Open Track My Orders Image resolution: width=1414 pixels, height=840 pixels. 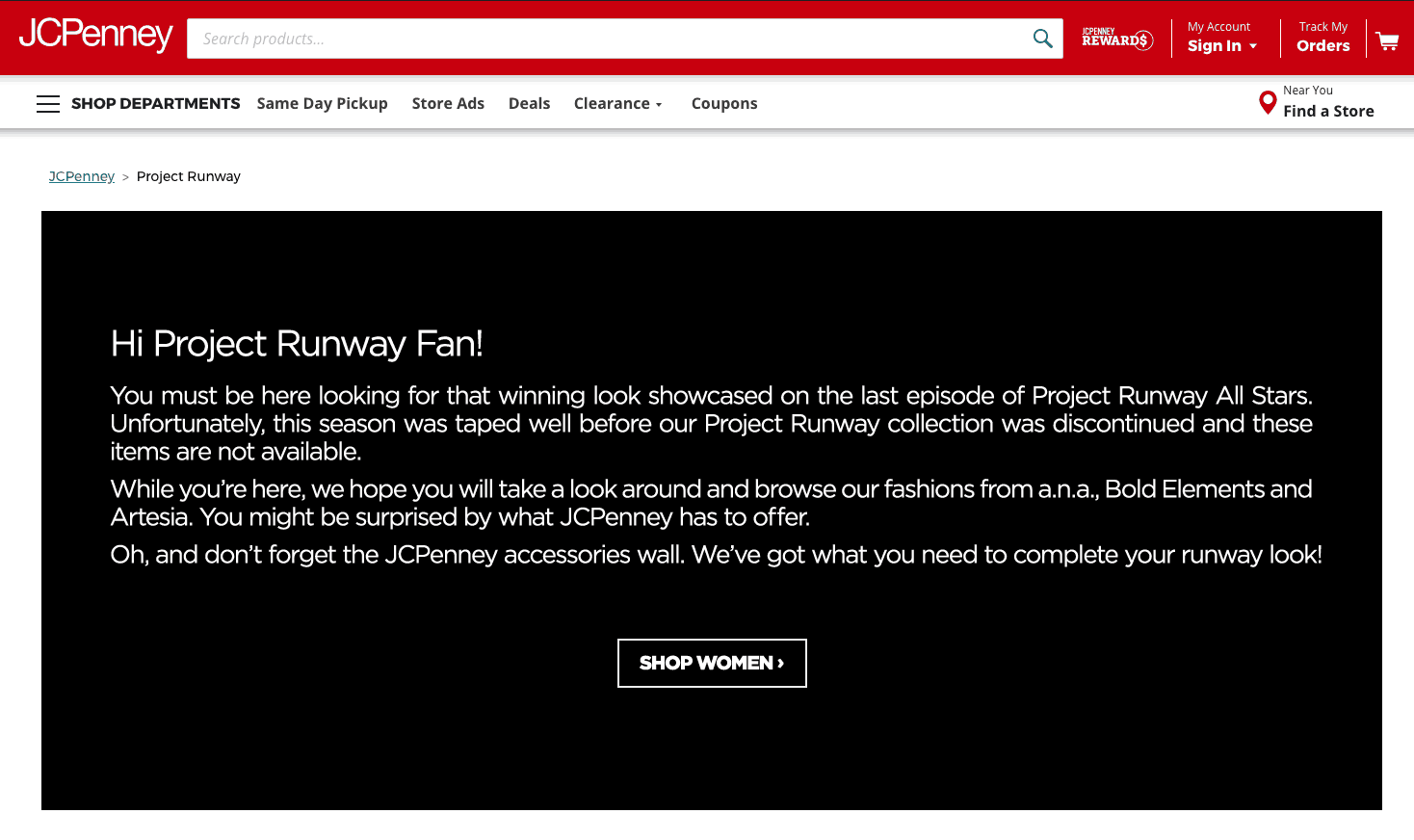coord(1322,38)
